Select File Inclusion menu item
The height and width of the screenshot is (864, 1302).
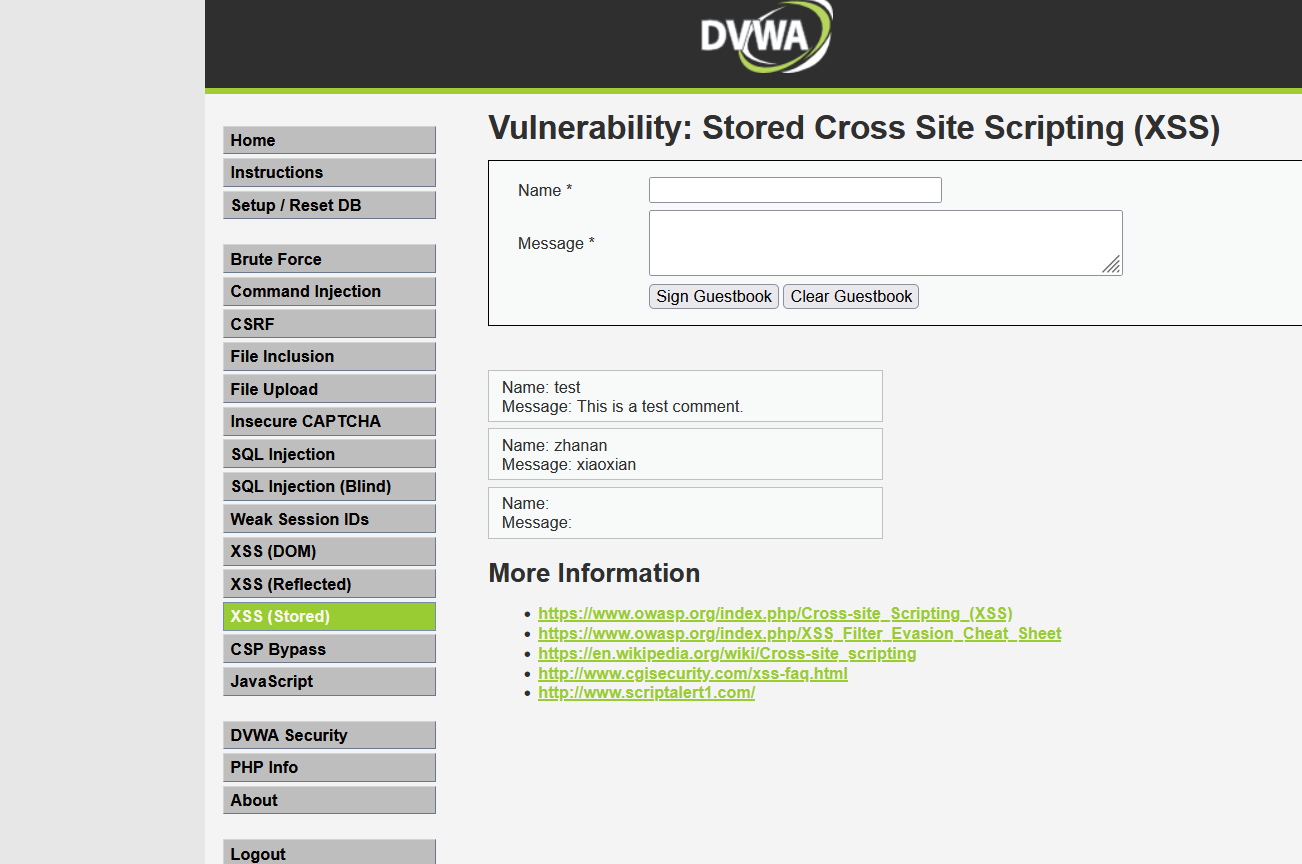coord(329,356)
